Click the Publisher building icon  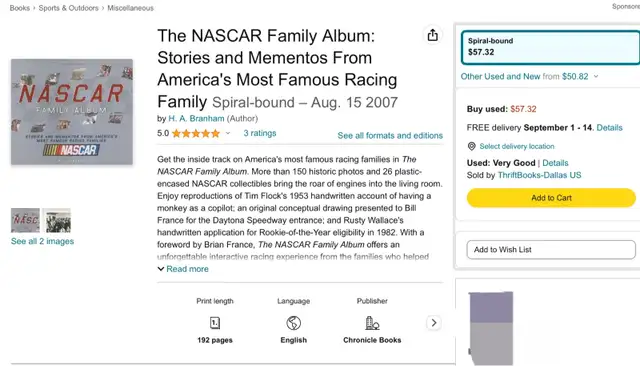[x=372, y=323]
